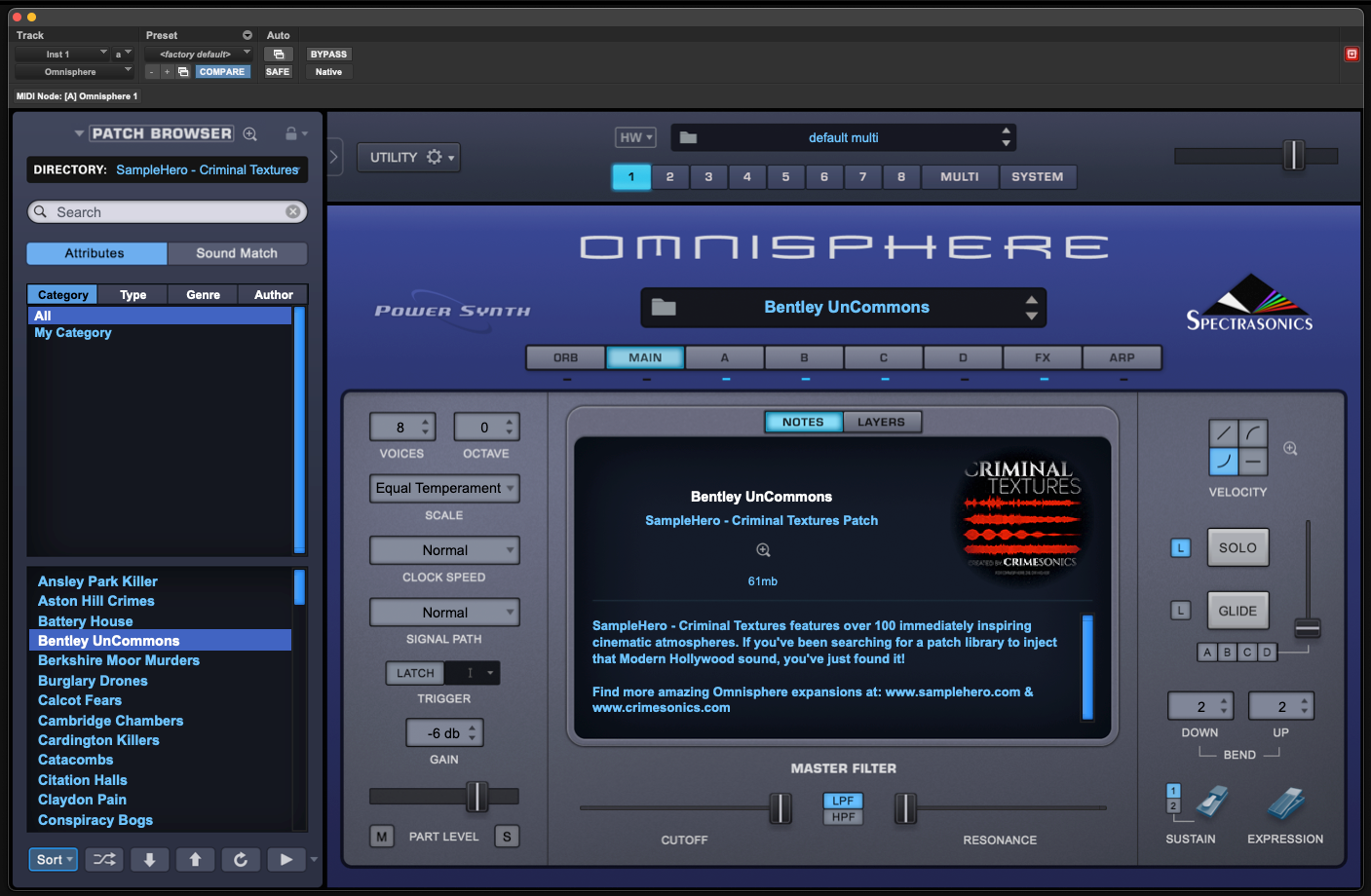Click the SOLO button
Image resolution: width=1371 pixels, height=896 pixels.
point(1238,548)
